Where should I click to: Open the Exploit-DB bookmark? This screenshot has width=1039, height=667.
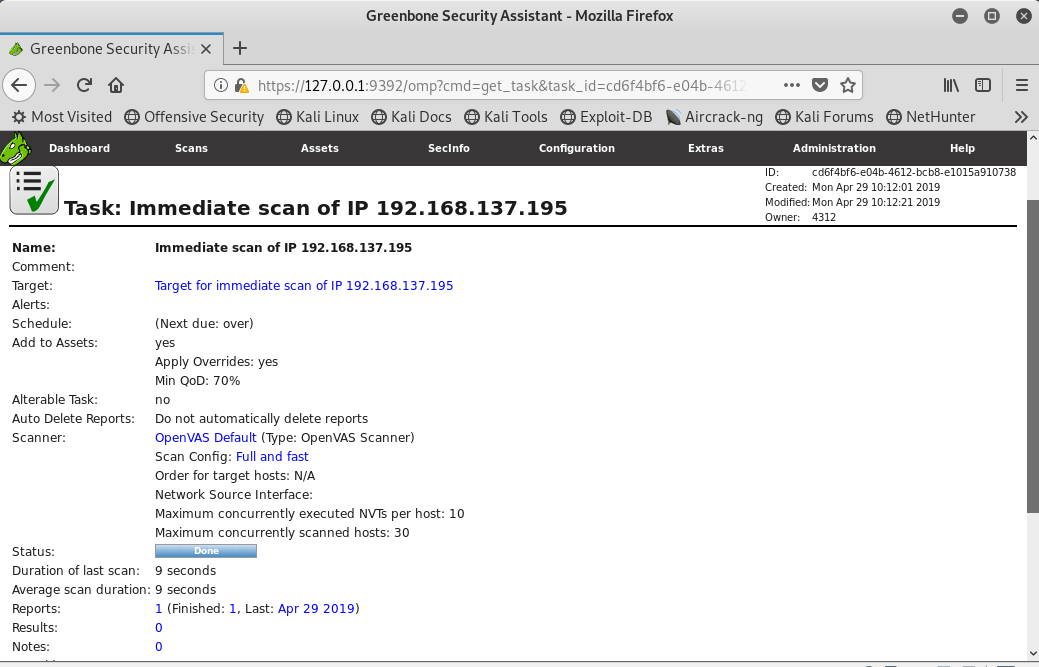click(x=606, y=117)
